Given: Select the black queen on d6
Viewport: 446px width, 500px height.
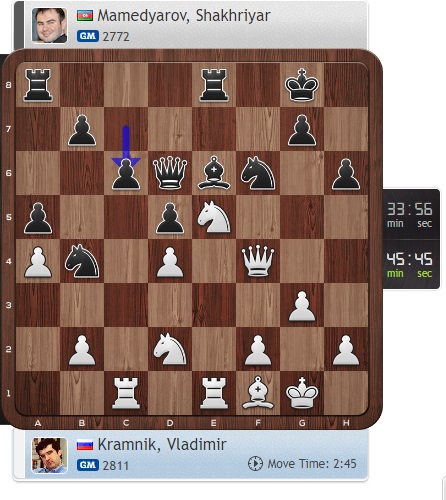Looking at the screenshot, I should click(170, 173).
